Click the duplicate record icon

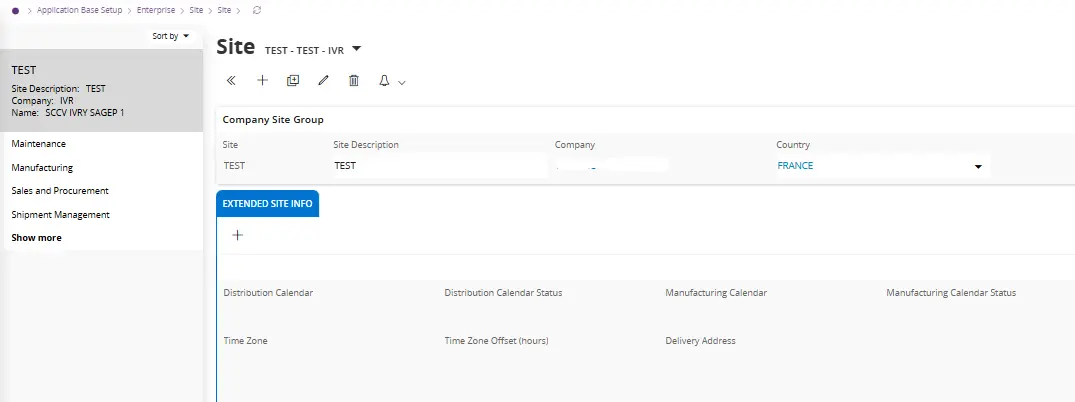[x=292, y=81]
